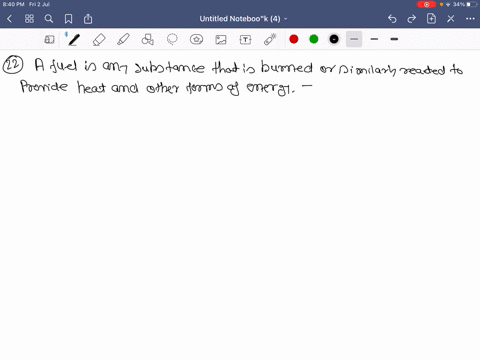This screenshot has height=360, width=480.
Task: Open the search magnifier
Action: [49, 19]
